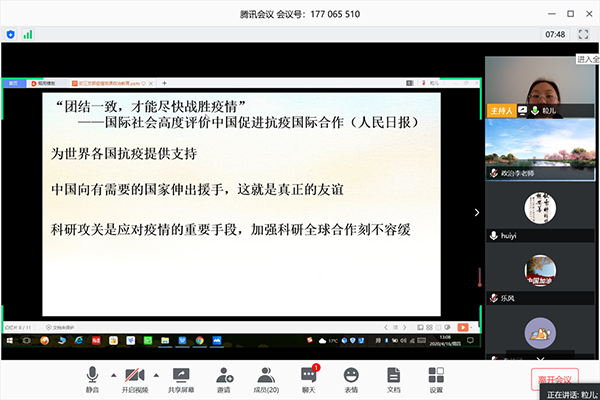Viewport: 600px width, 400px height.
Task: Open the 邀请 invite icon
Action: [x=224, y=379]
